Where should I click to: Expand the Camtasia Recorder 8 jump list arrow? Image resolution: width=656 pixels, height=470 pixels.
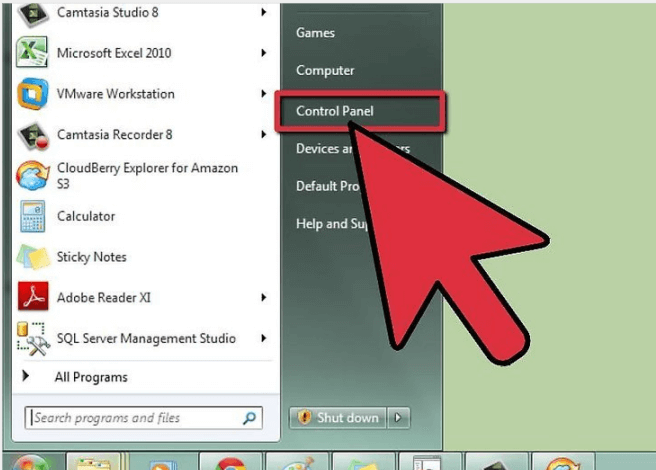[x=264, y=134]
